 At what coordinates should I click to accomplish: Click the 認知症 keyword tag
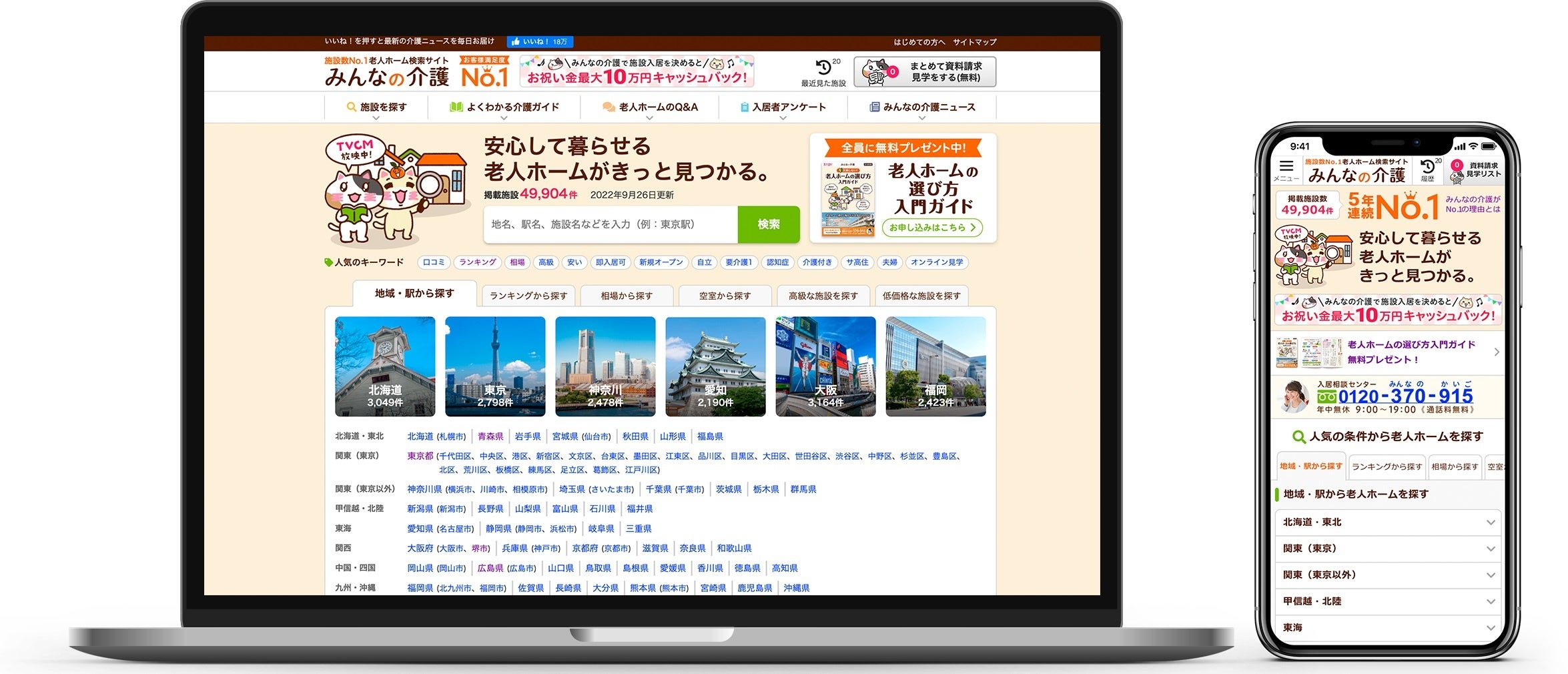tap(777, 263)
